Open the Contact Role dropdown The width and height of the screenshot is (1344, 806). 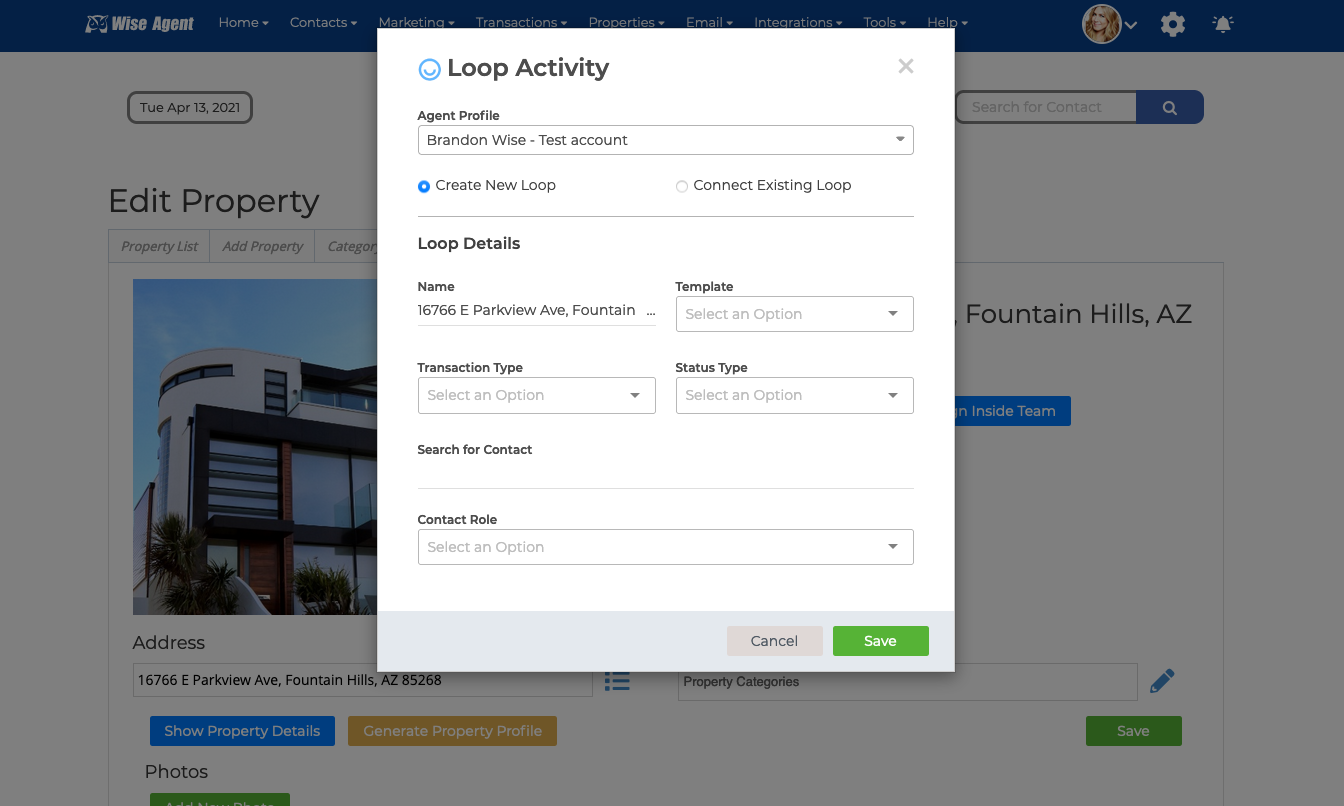coord(665,547)
